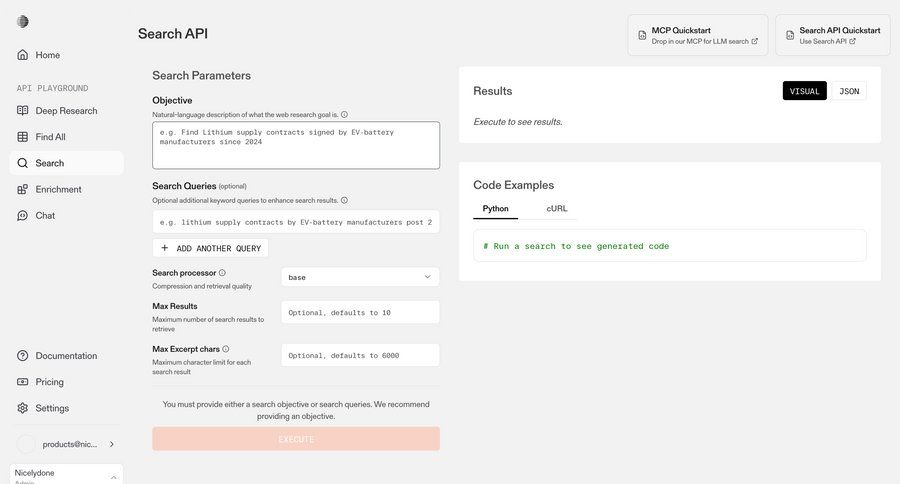The height and width of the screenshot is (484, 900).
Task: Open Documentation from the sidebar
Action: click(66, 356)
